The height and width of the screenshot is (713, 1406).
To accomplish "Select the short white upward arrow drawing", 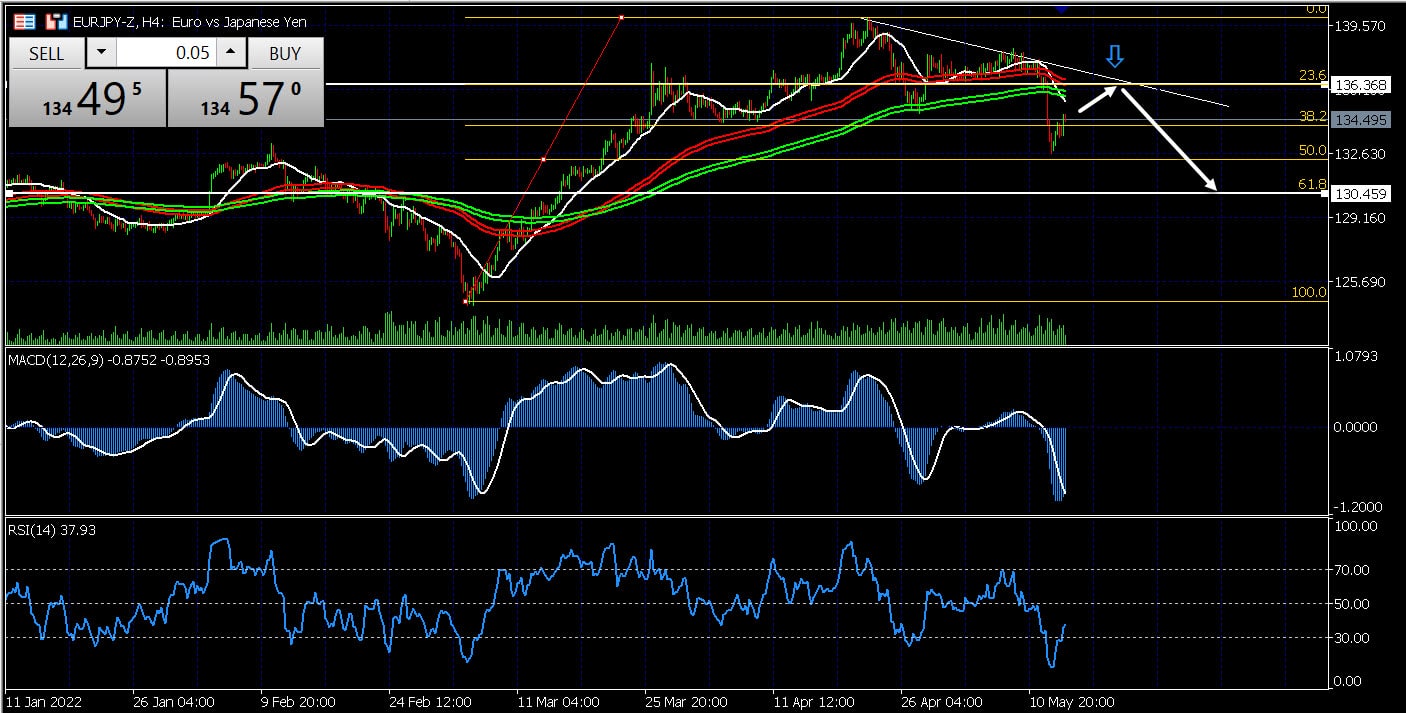I will (x=1098, y=99).
